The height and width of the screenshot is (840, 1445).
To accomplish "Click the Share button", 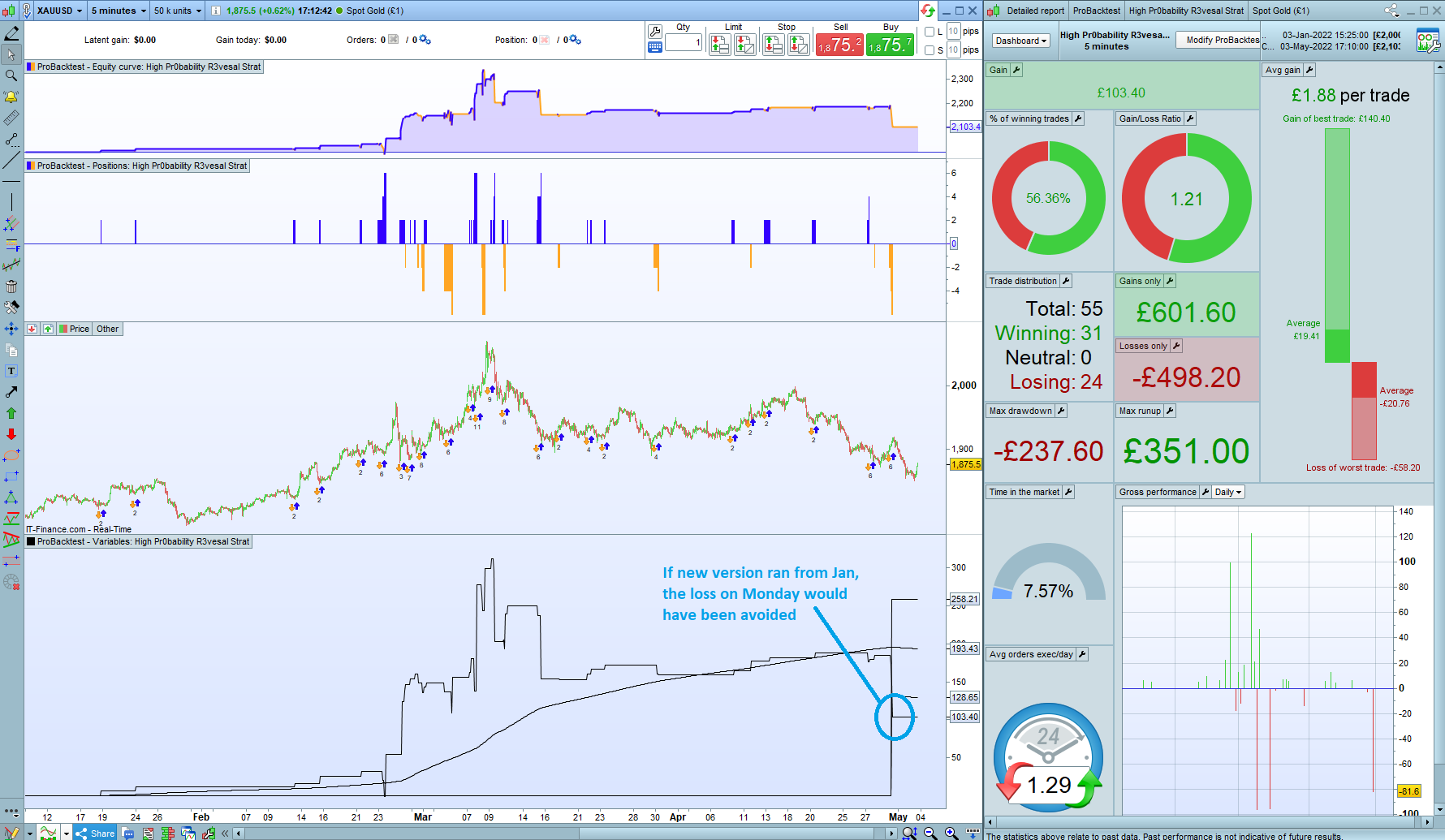I will pos(95,833).
